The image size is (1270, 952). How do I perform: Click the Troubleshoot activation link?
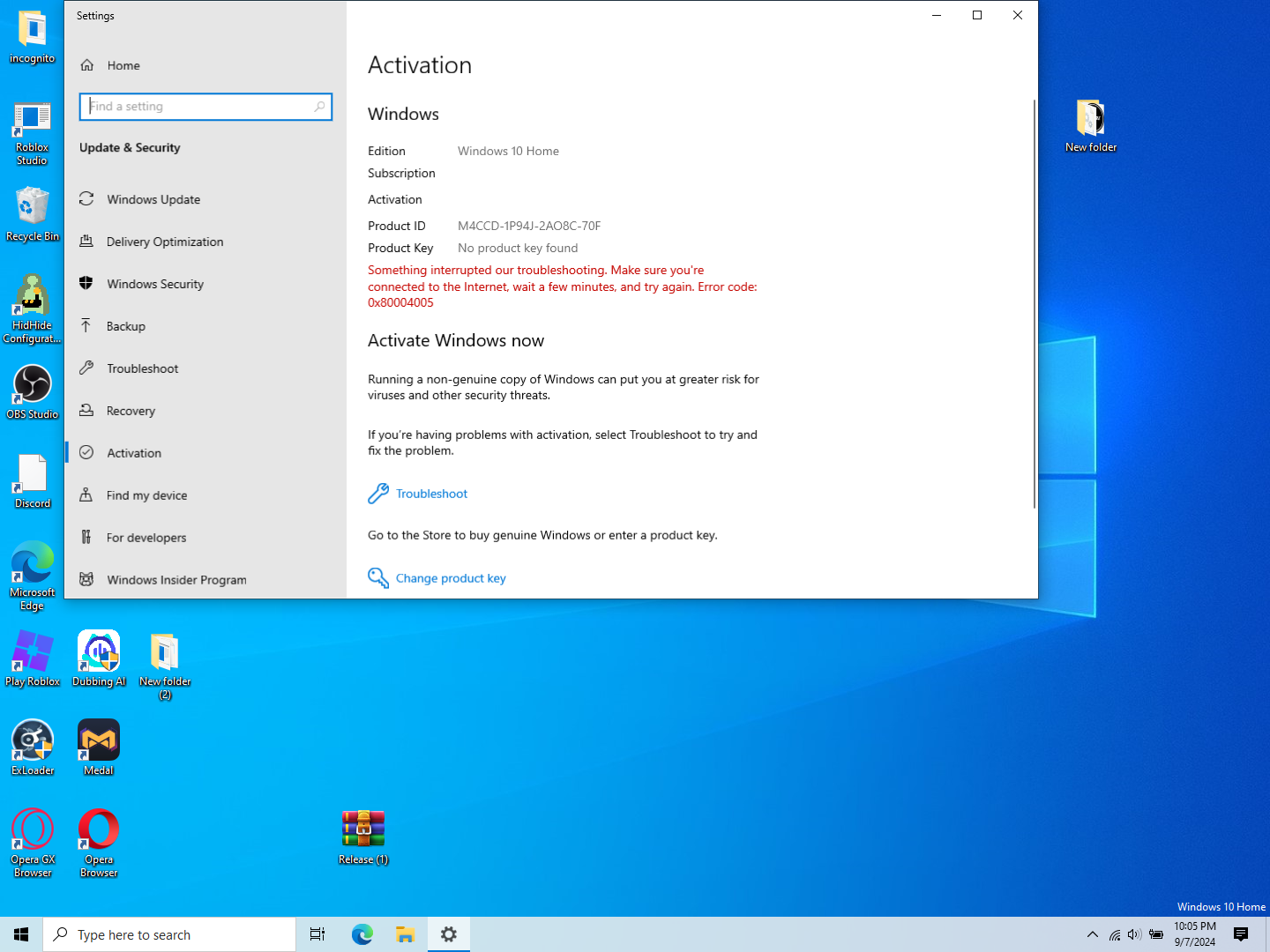click(x=431, y=494)
